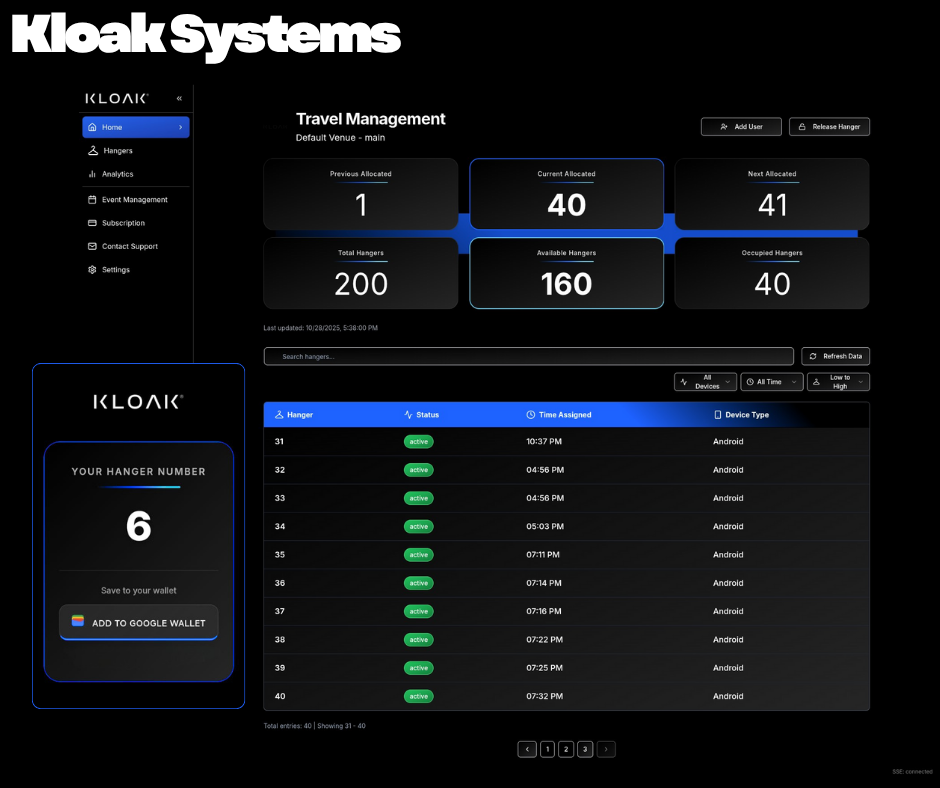Viewport: 940px width, 788px height.
Task: Collapse the sidebar with the double-chevron toggle
Action: point(179,98)
